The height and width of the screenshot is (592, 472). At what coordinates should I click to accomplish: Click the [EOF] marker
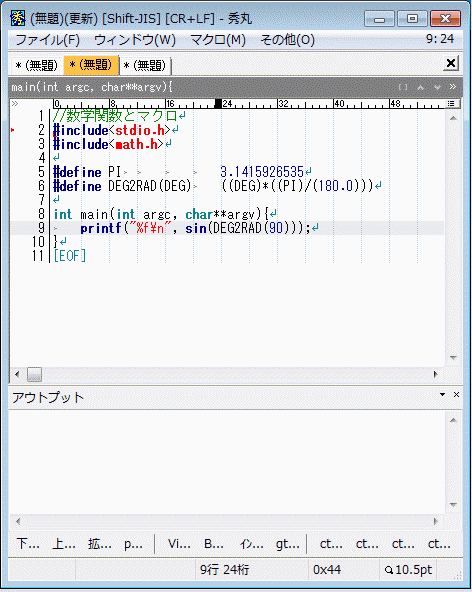(x=70, y=256)
